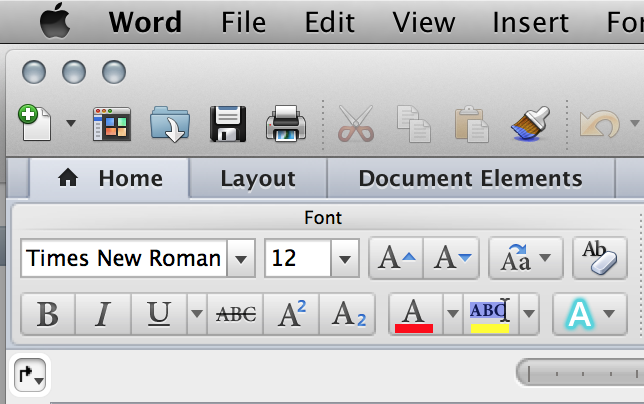Open the File menu
Screen dimensions: 644x404
[x=244, y=22]
